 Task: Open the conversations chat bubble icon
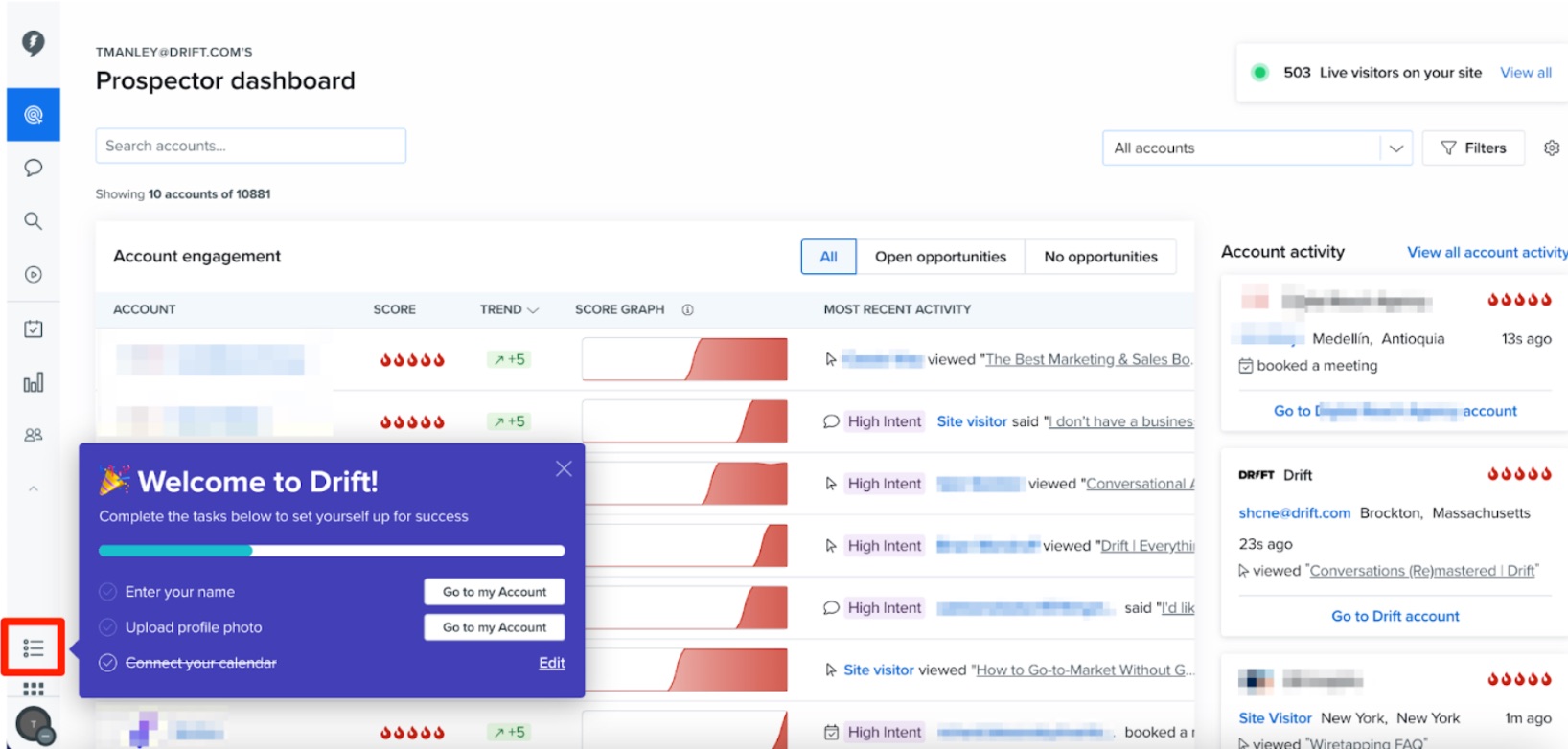point(34,168)
